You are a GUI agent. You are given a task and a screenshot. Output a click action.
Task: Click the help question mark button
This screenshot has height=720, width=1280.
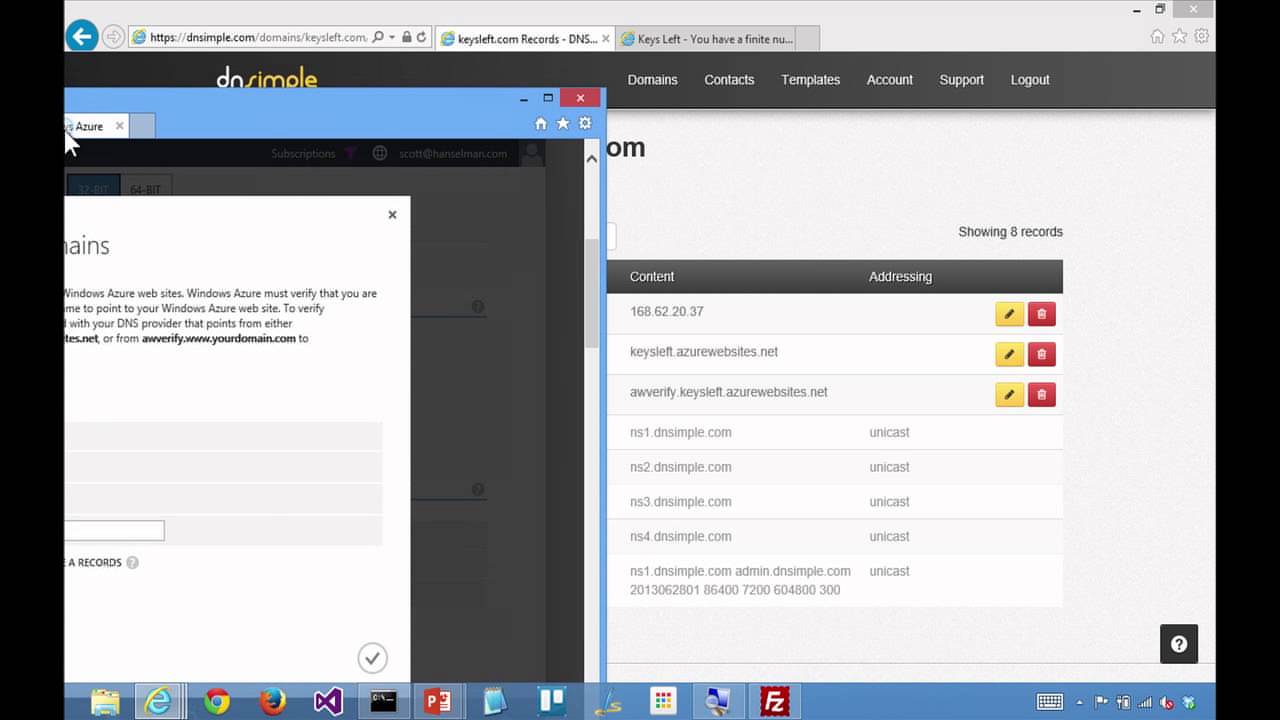pyautogui.click(x=1179, y=644)
